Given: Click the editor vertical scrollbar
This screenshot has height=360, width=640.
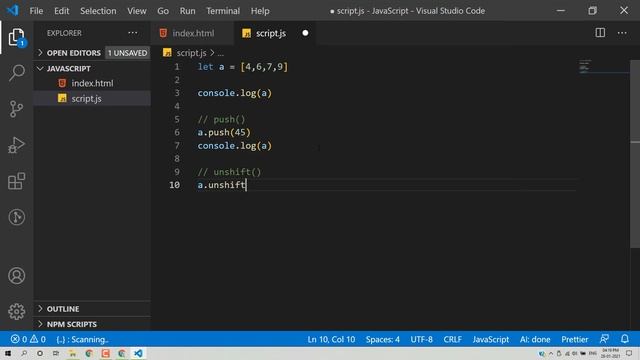Looking at the screenshot, I should 635,153.
